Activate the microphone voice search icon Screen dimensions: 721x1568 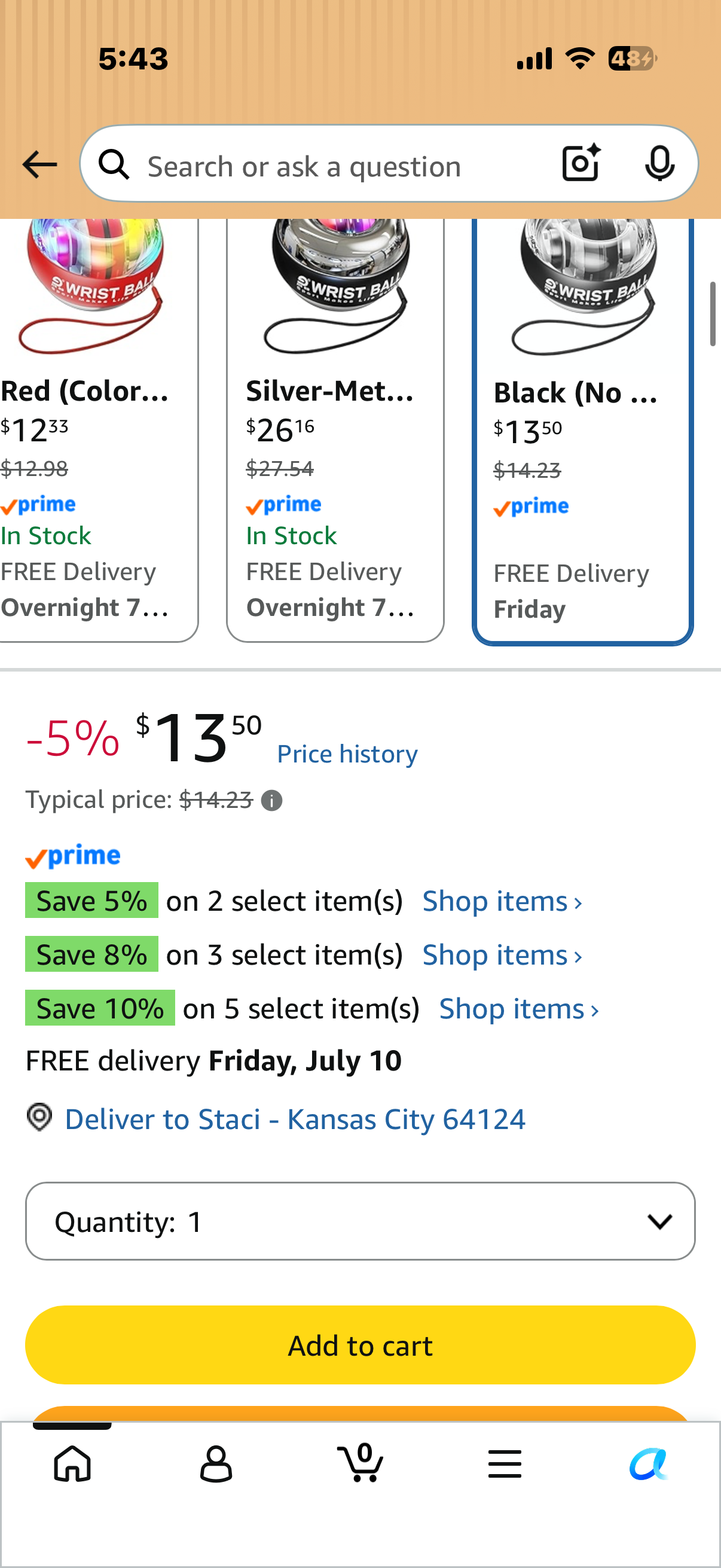(x=659, y=163)
